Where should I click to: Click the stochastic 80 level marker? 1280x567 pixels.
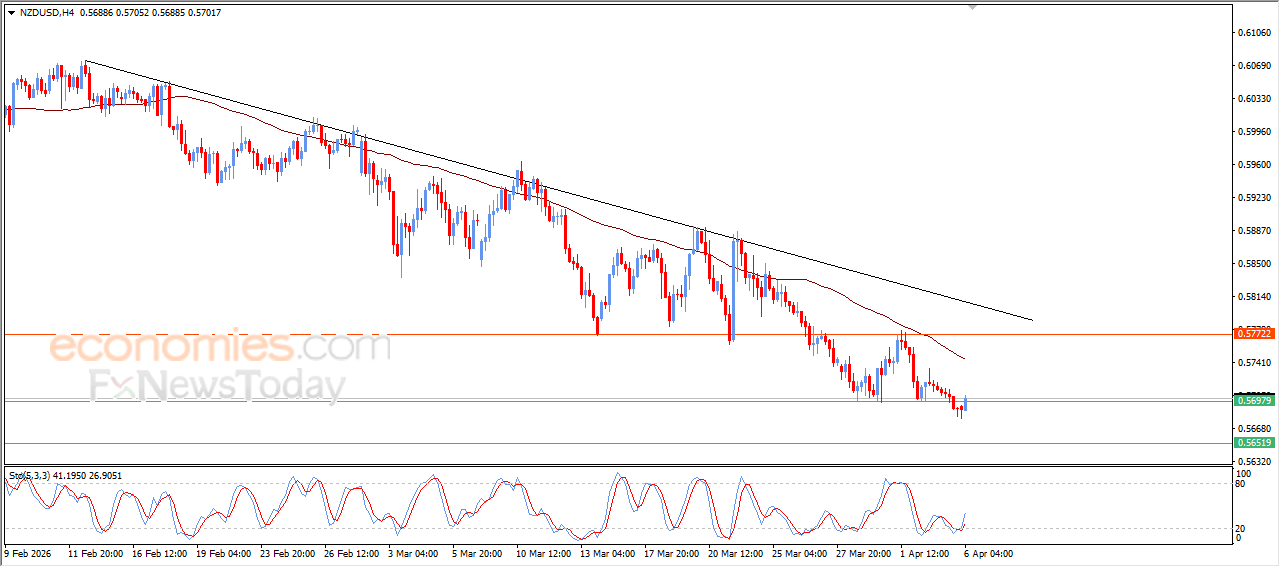click(x=1241, y=485)
